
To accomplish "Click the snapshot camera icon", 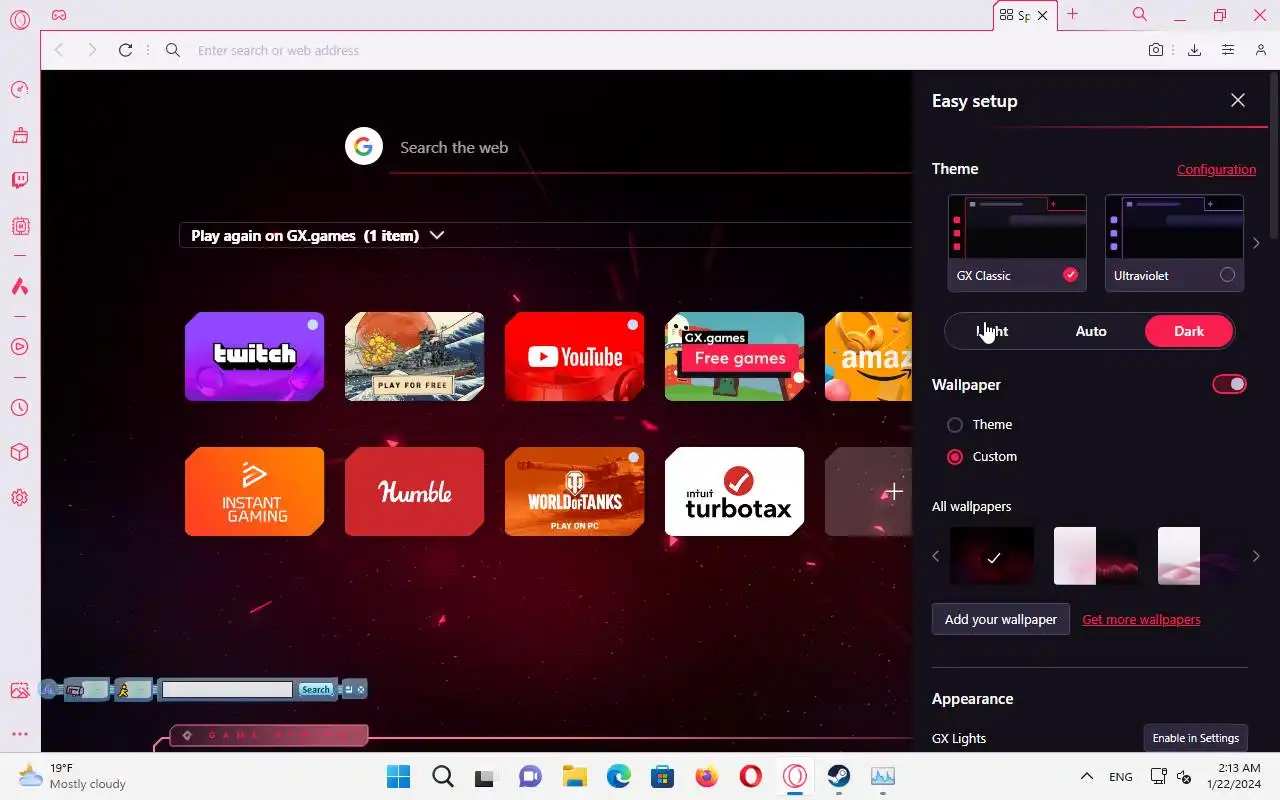I will point(1156,50).
